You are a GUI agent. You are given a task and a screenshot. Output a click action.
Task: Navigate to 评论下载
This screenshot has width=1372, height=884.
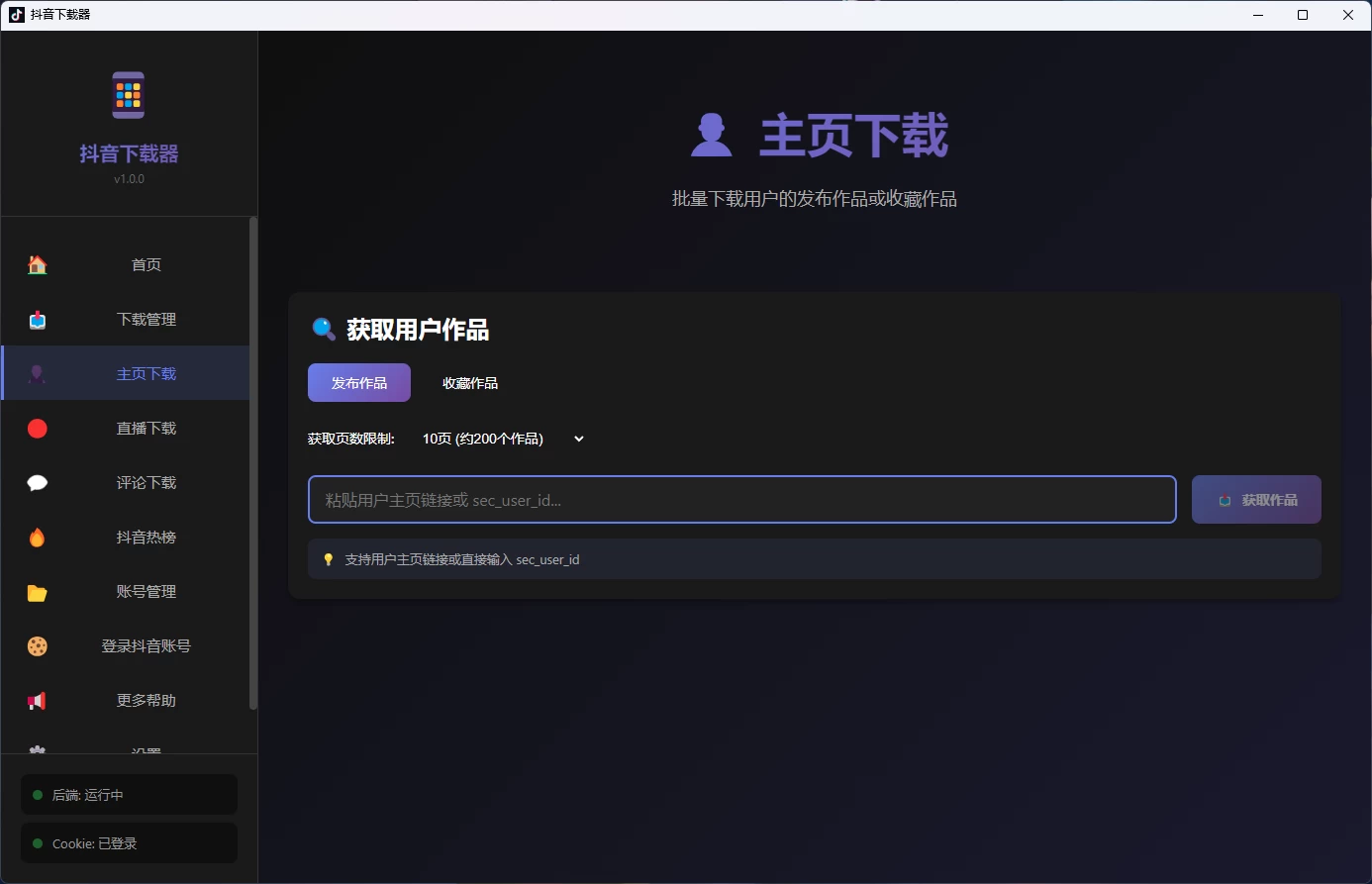126,482
